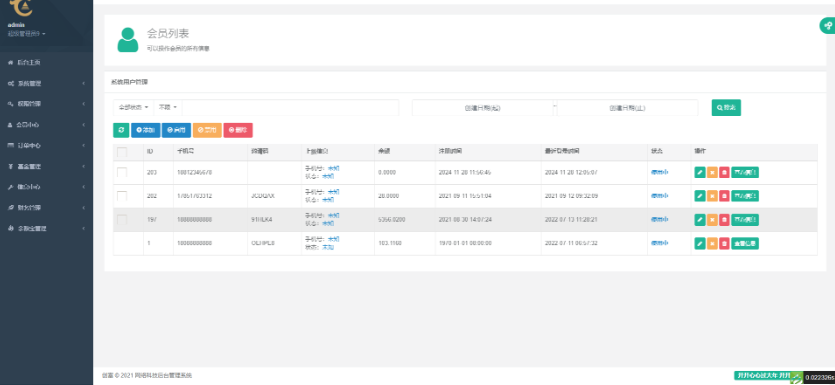Tick the checkbox for member ID 203

tap(122, 173)
